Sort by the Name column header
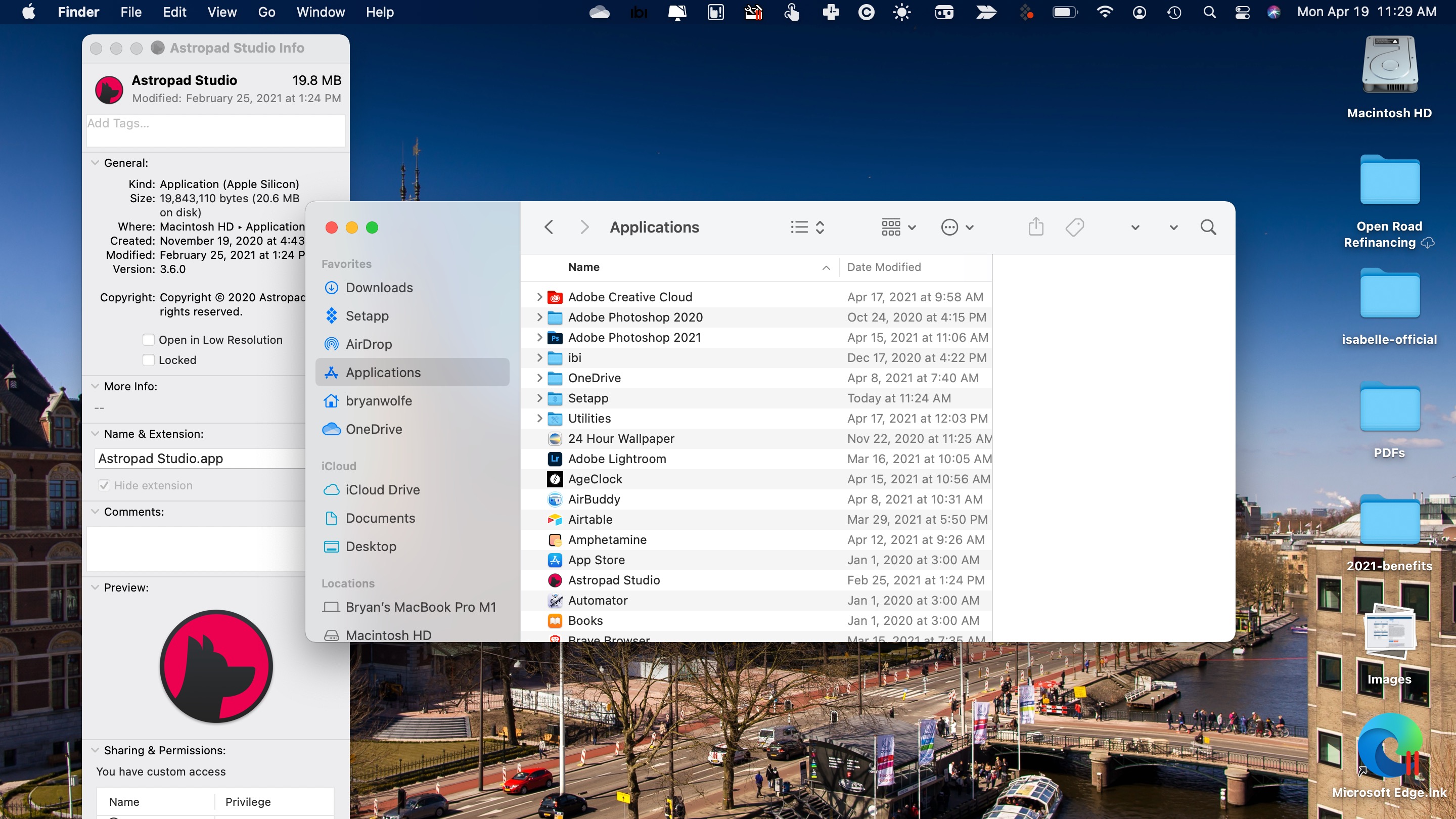The width and height of the screenshot is (1456, 819). [x=680, y=267]
